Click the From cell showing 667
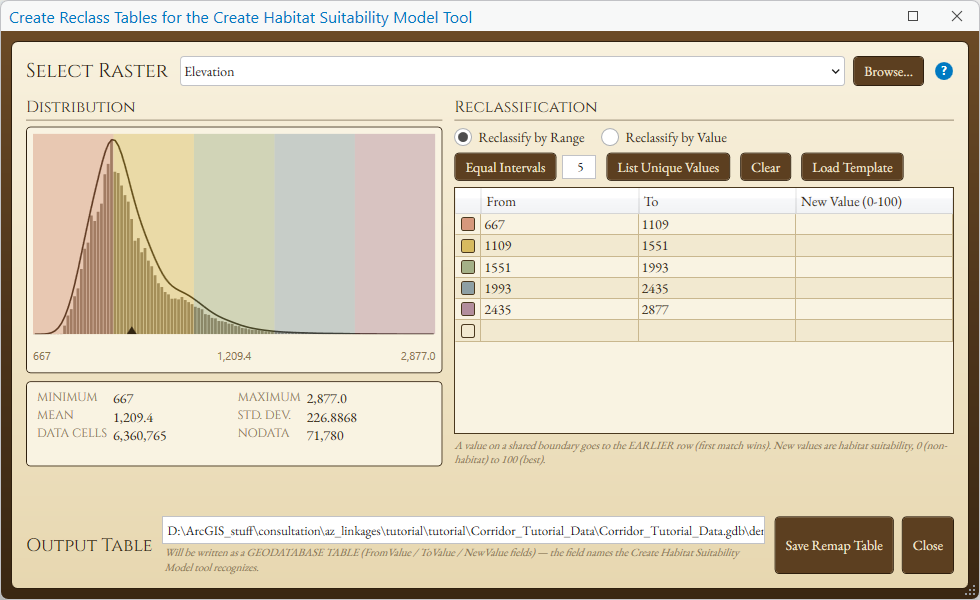Viewport: 980px width, 600px height. [x=559, y=224]
